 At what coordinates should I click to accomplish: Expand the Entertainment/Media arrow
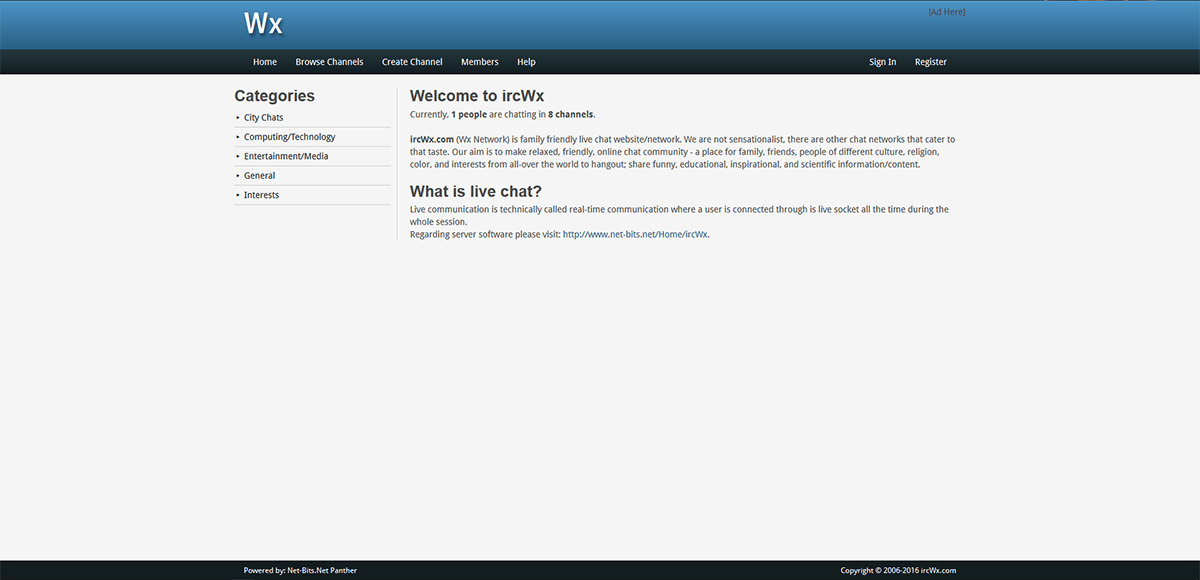tap(238, 156)
